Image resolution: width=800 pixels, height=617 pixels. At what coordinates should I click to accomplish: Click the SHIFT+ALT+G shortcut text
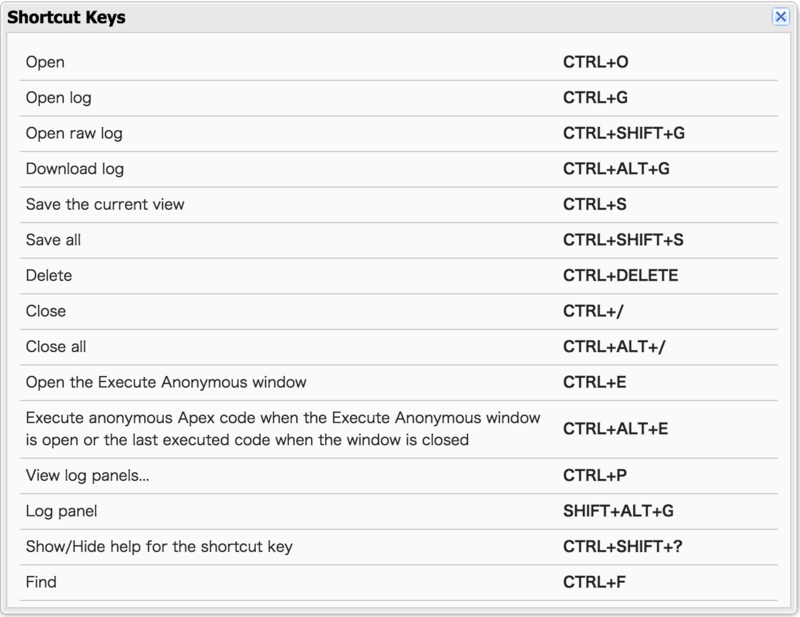point(618,511)
